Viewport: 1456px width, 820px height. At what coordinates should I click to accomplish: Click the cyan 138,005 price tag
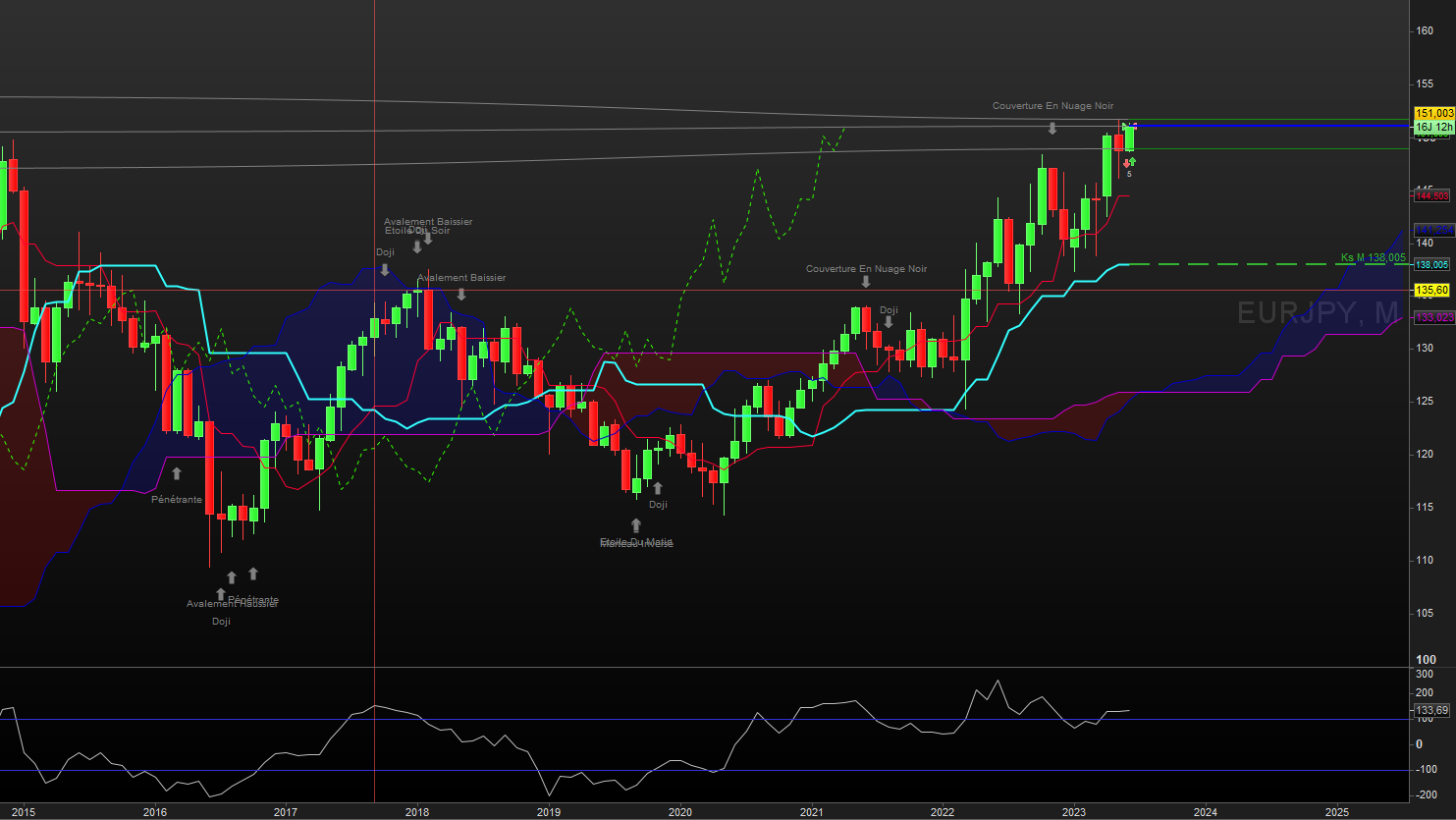click(x=1432, y=265)
